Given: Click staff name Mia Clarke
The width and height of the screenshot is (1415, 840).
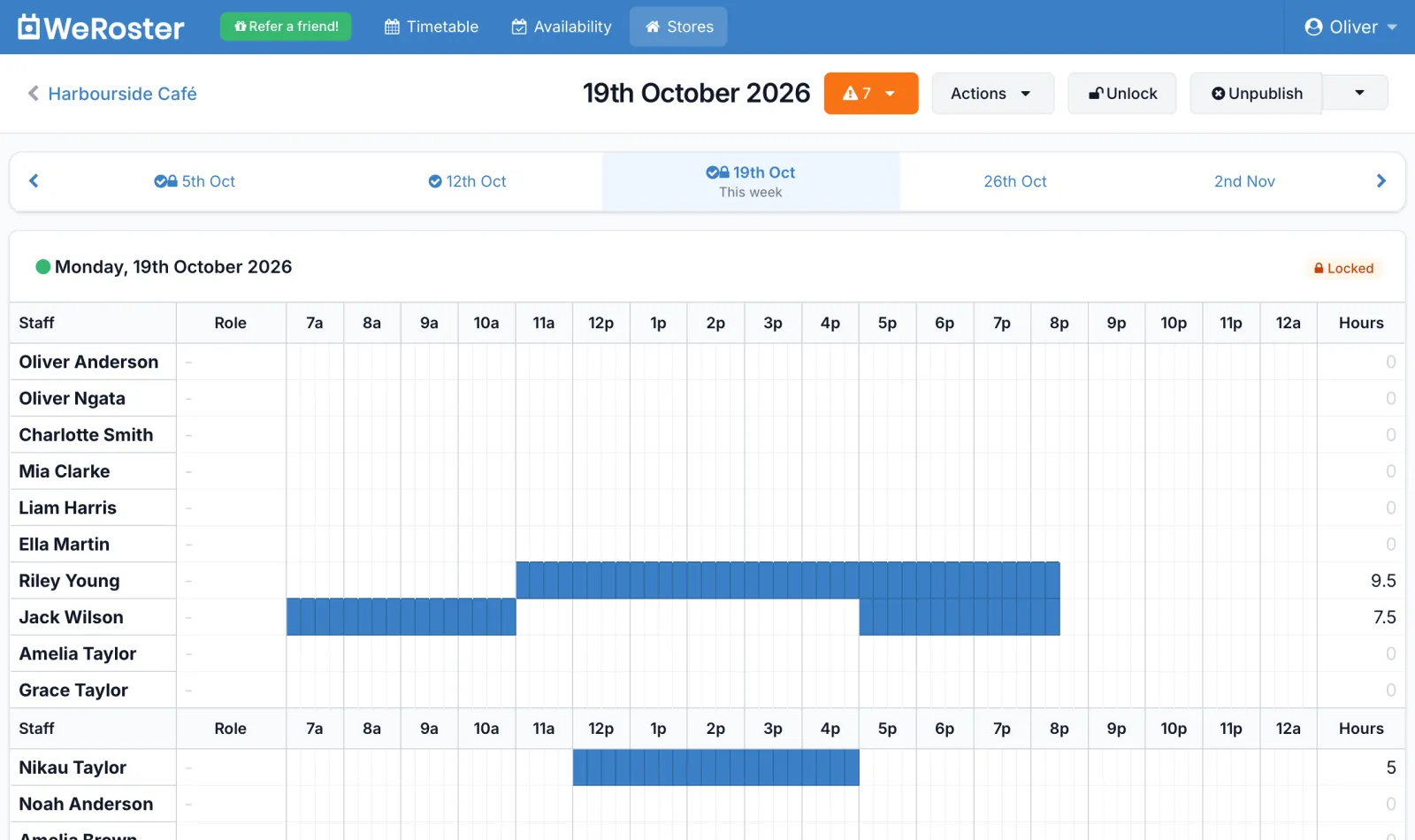Looking at the screenshot, I should [65, 471].
